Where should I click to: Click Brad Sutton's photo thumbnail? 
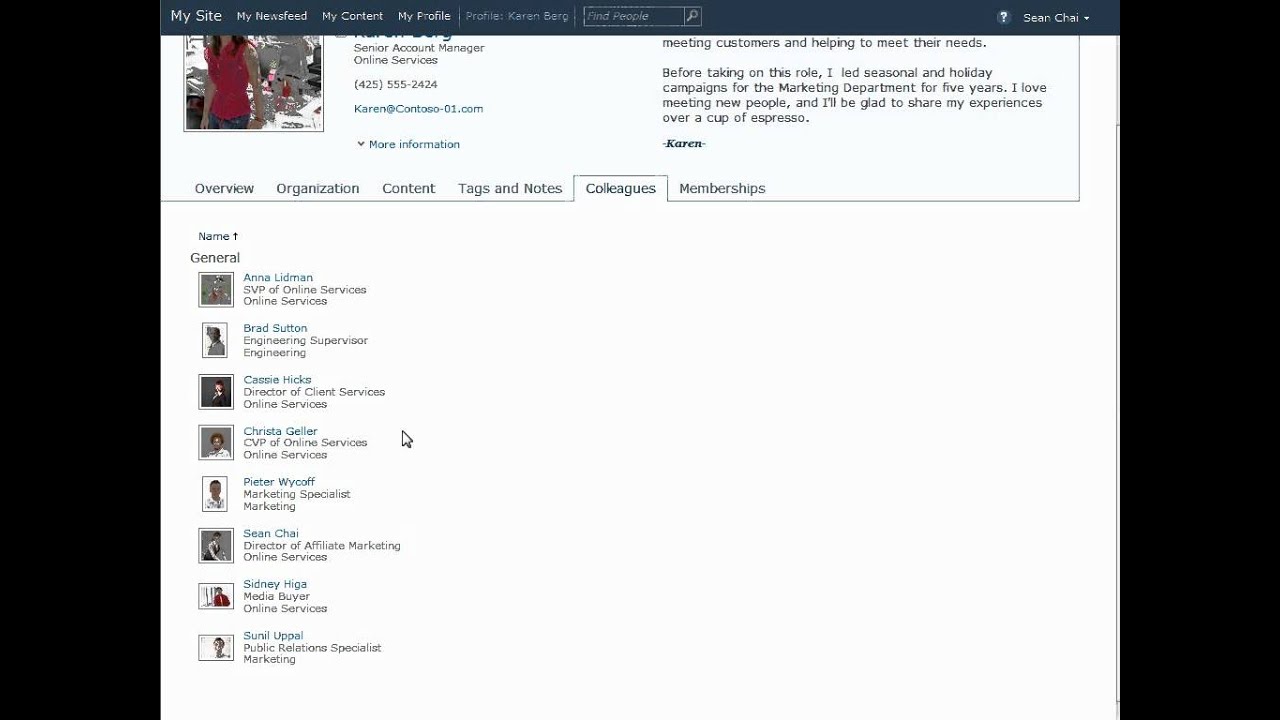[215, 340]
